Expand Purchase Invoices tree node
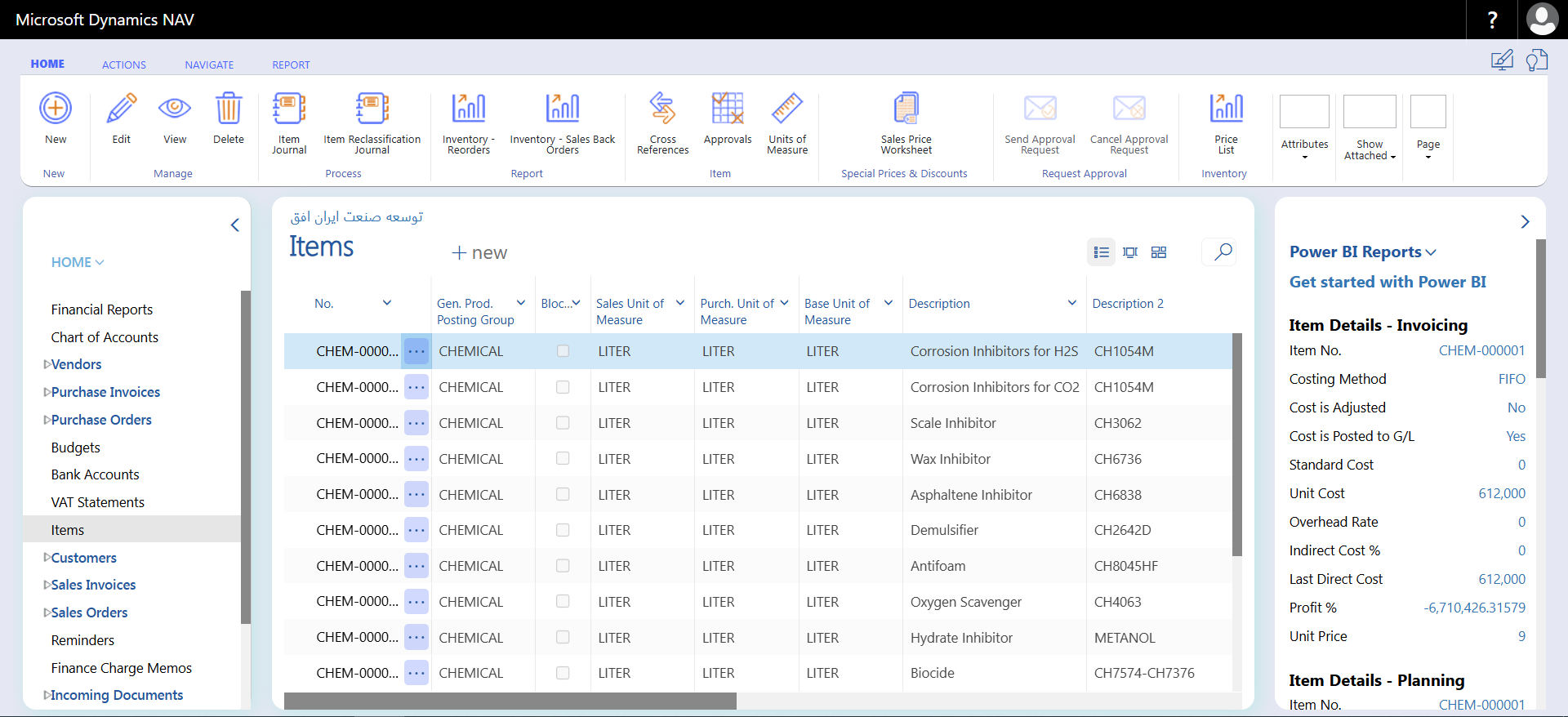Screen dimensions: 1568x717 pyautogui.click(x=47, y=392)
